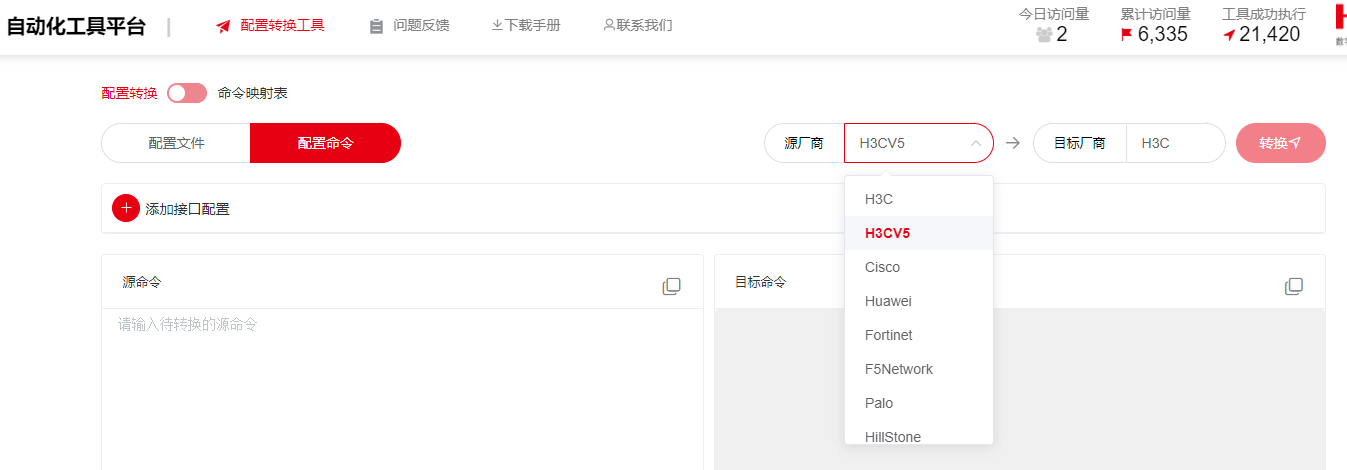Viewport: 1347px width, 470px height.
Task: Open 配置转换工具 in top navigation
Action: (x=282, y=25)
